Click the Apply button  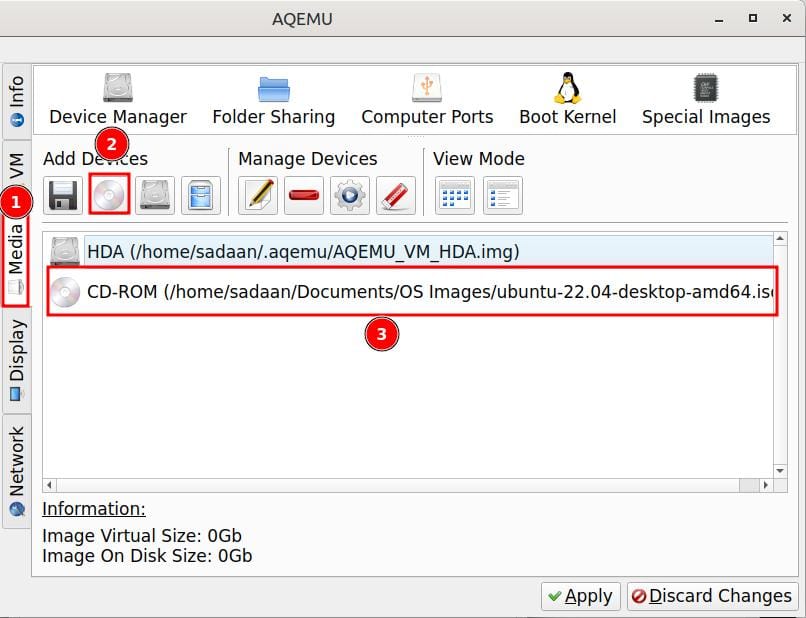(x=581, y=596)
